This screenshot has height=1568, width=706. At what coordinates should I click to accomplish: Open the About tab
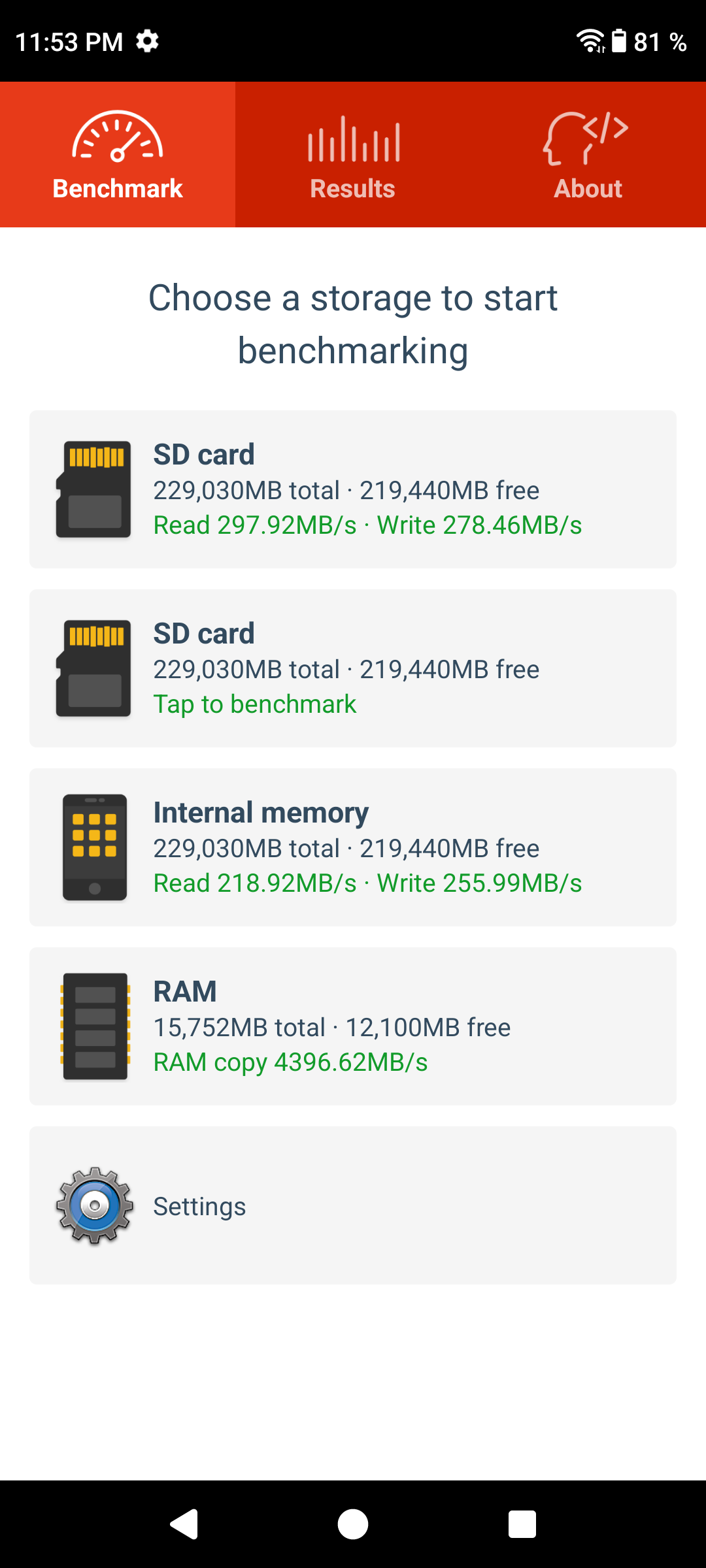pos(588,188)
